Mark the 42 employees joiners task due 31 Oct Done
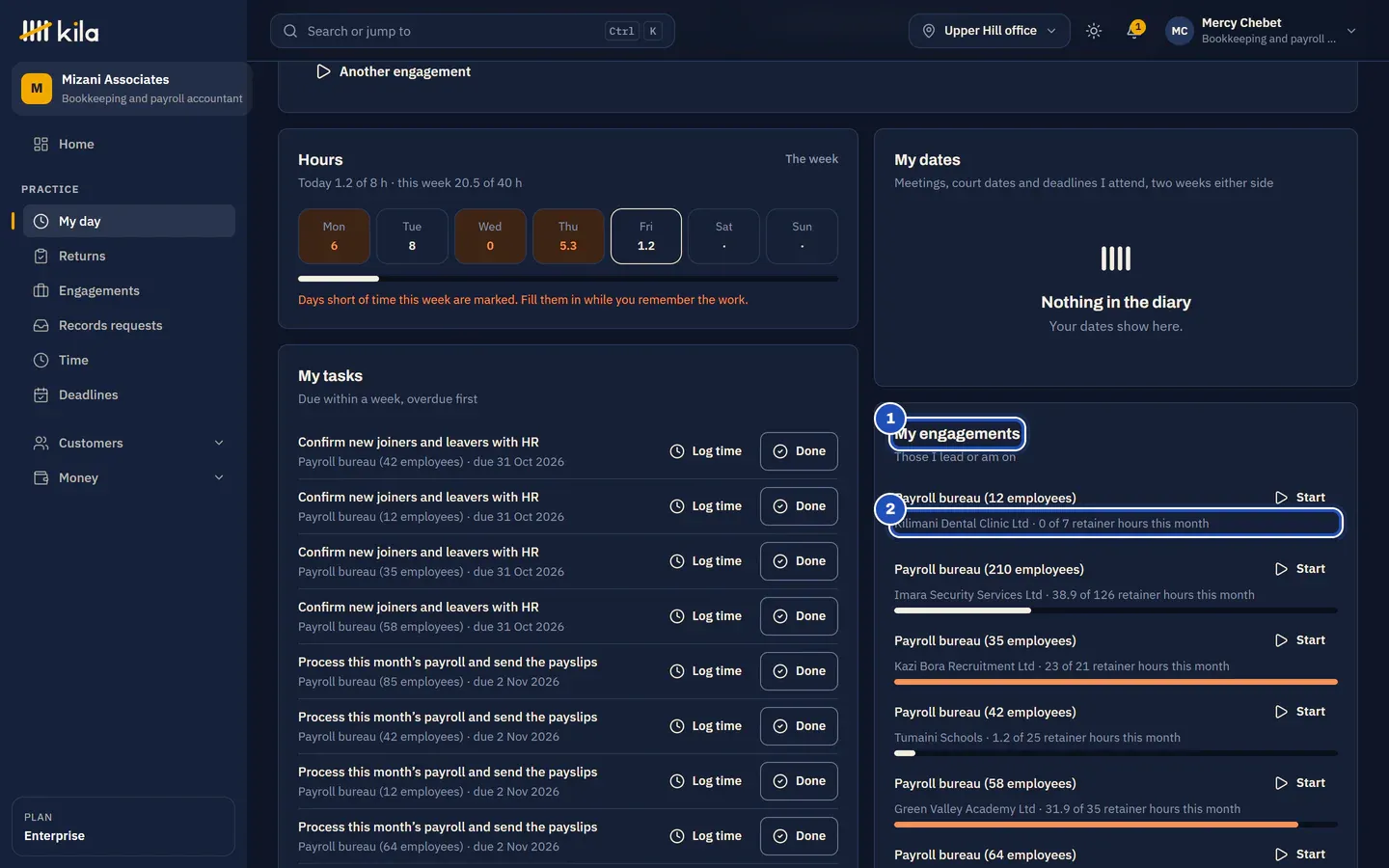 pyautogui.click(x=799, y=451)
